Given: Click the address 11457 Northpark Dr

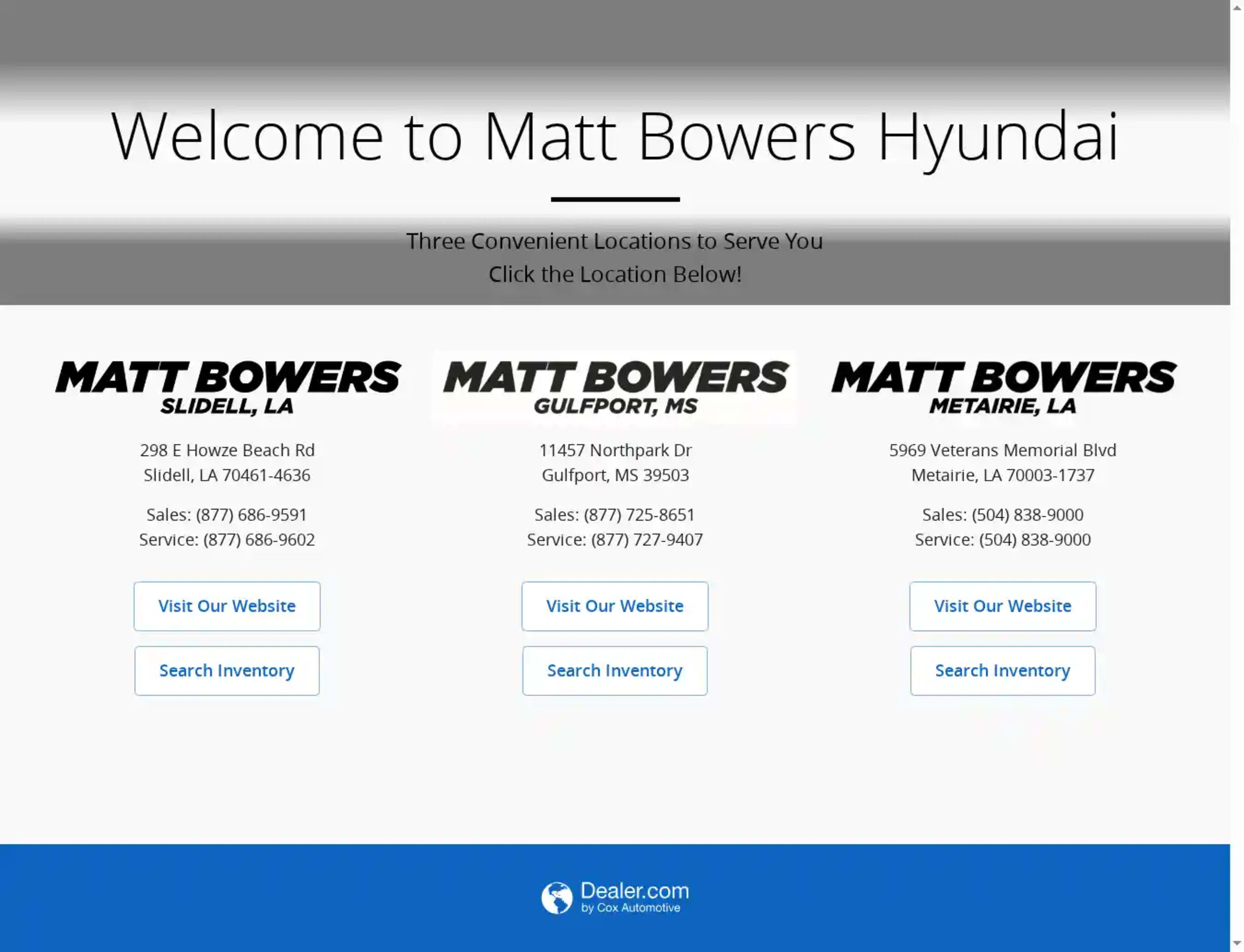Looking at the screenshot, I should click(x=615, y=450).
